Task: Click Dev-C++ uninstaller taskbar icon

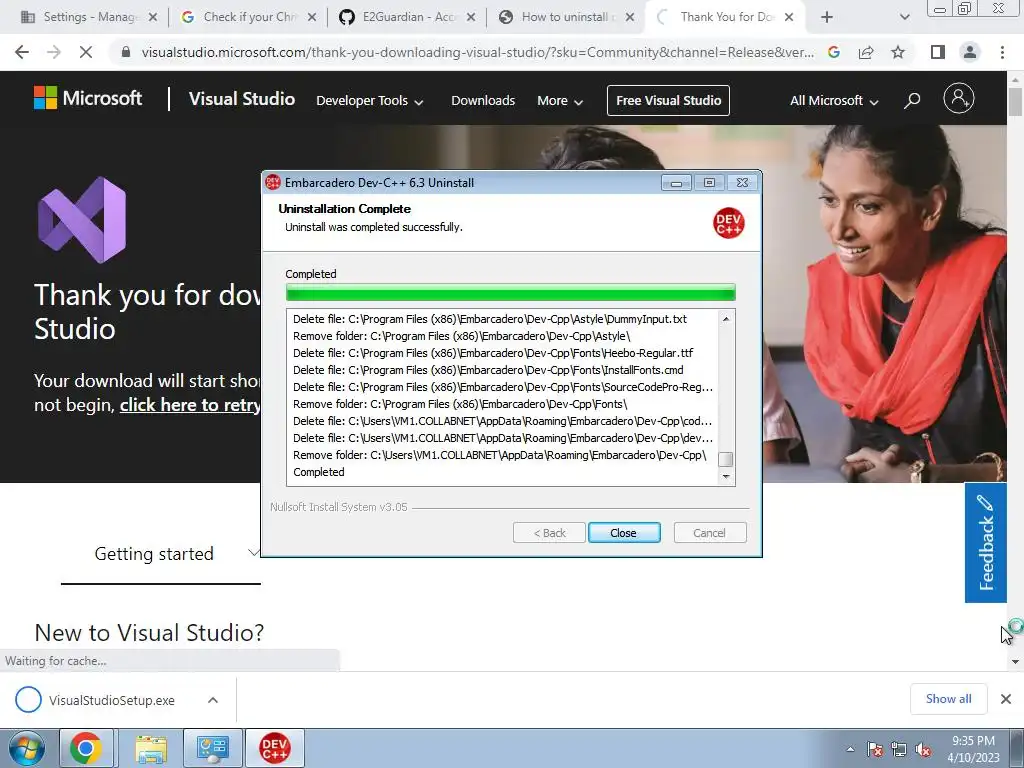Action: pyautogui.click(x=274, y=748)
